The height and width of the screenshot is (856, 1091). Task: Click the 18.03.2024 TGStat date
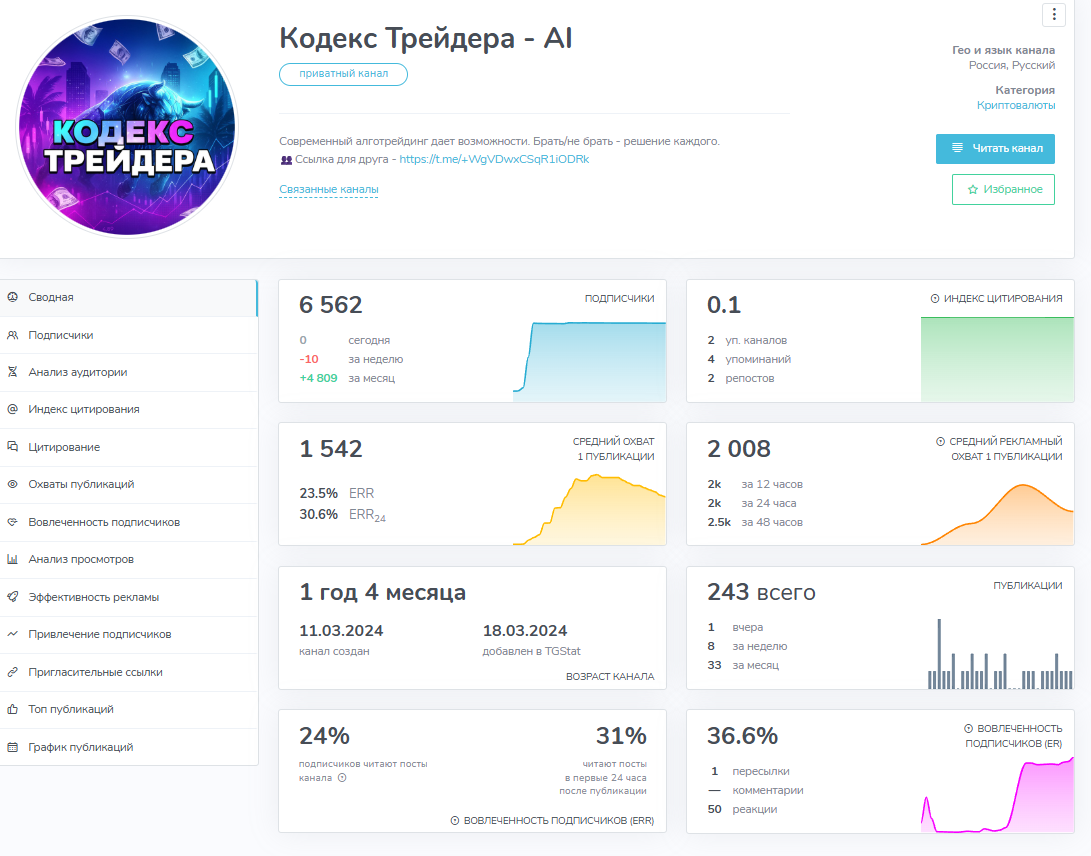click(x=525, y=631)
